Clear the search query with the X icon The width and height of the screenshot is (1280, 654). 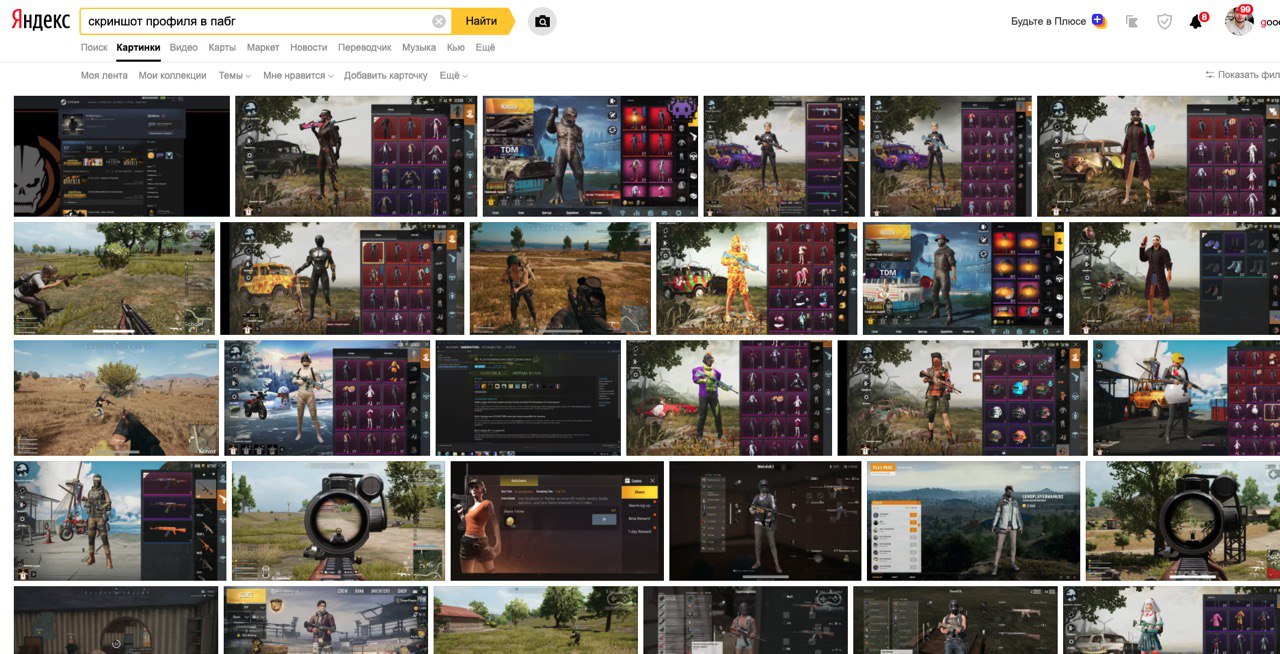pyautogui.click(x=439, y=21)
